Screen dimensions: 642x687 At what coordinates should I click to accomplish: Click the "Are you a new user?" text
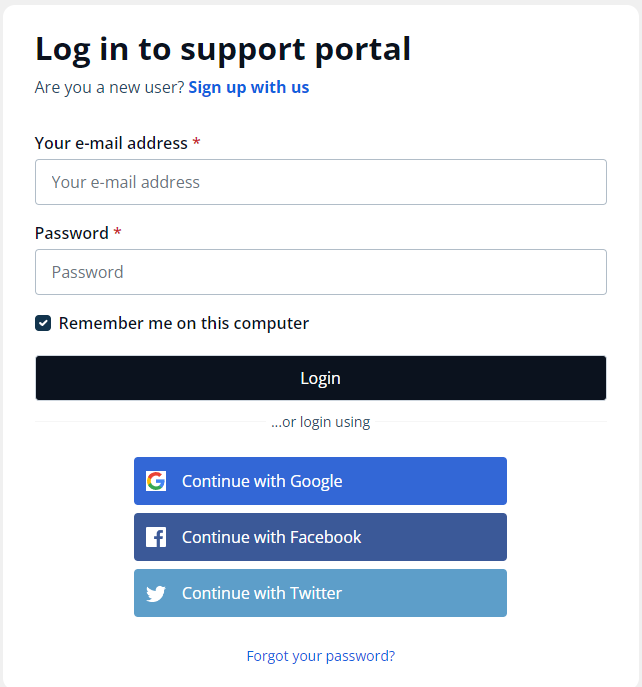click(109, 87)
